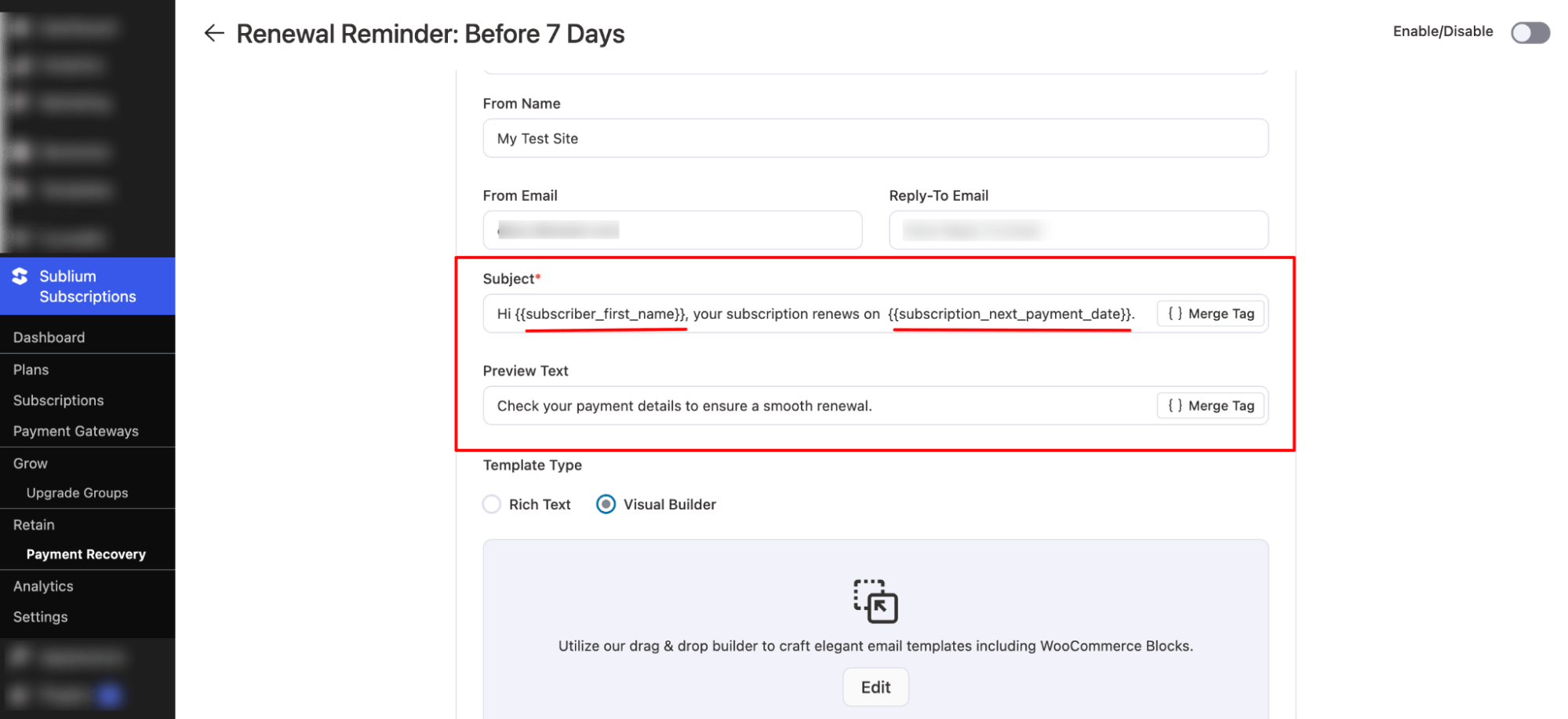Click inside the From Name field
This screenshot has width=1568, height=719.
(875, 138)
